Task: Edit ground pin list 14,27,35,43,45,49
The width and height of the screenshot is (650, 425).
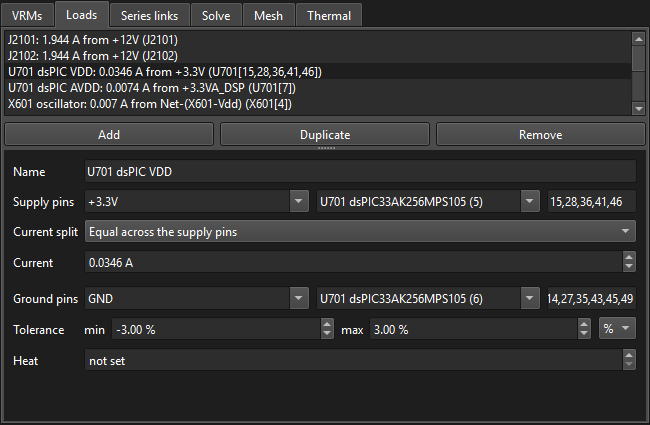Action: coord(592,299)
